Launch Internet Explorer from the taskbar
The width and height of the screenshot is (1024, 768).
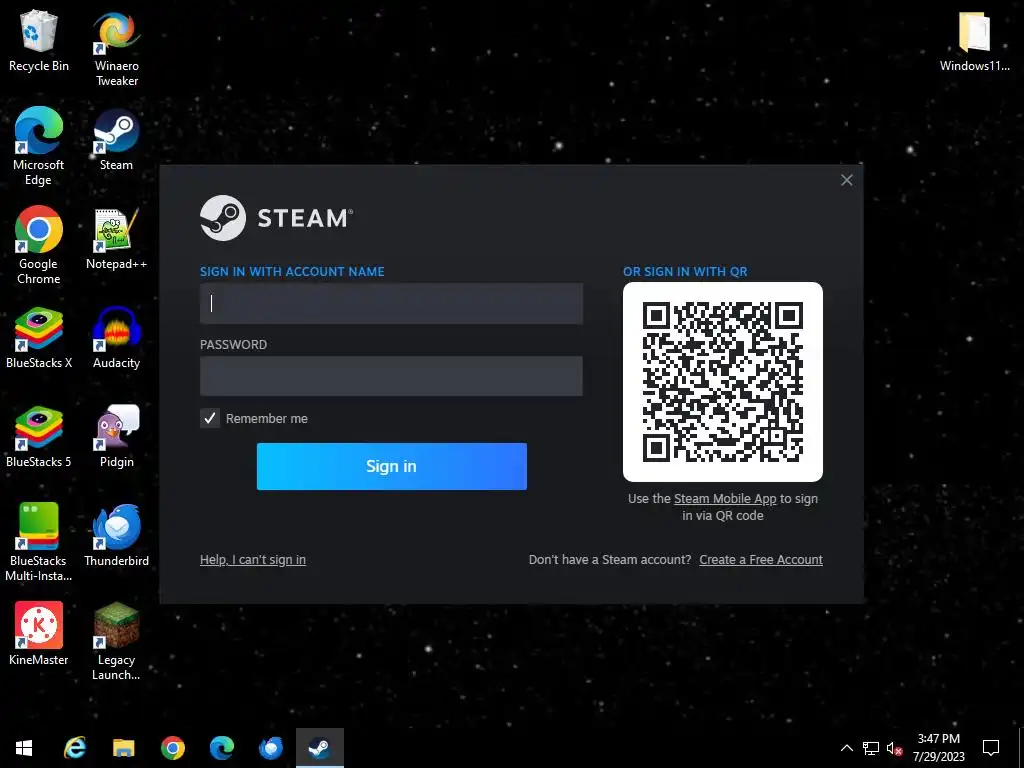tap(74, 748)
